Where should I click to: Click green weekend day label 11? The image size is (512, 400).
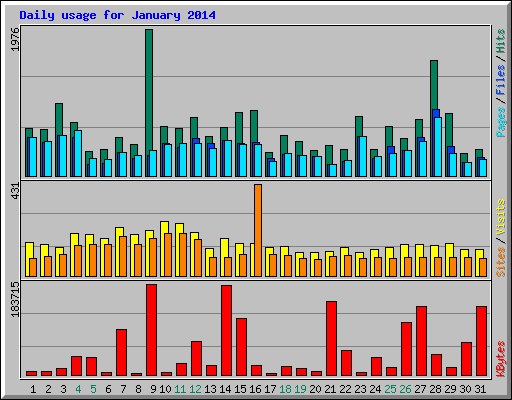[180, 389]
